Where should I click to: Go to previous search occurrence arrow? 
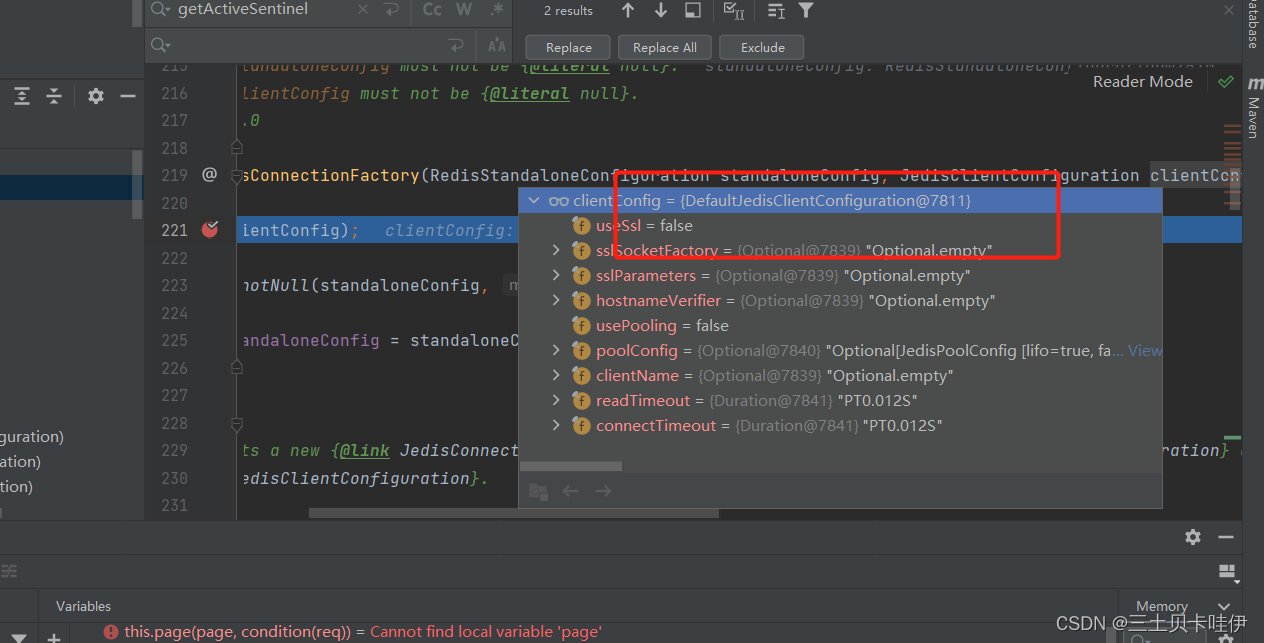628,10
